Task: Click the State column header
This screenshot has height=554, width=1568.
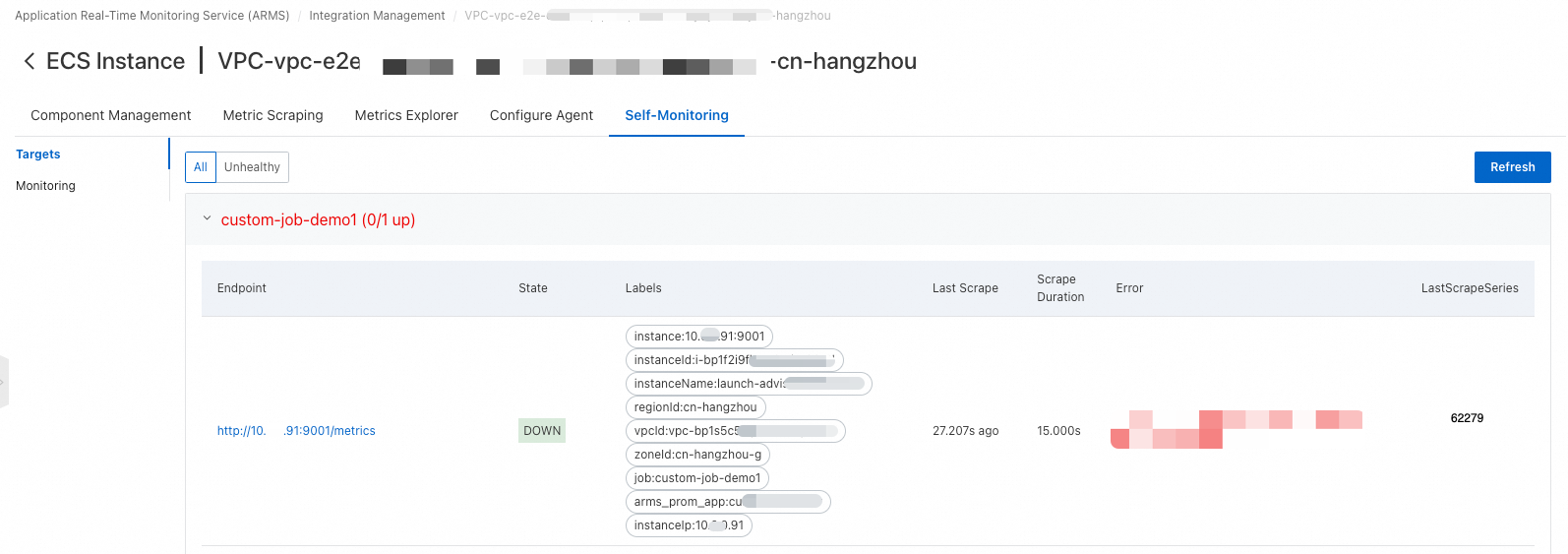Action: click(x=533, y=288)
